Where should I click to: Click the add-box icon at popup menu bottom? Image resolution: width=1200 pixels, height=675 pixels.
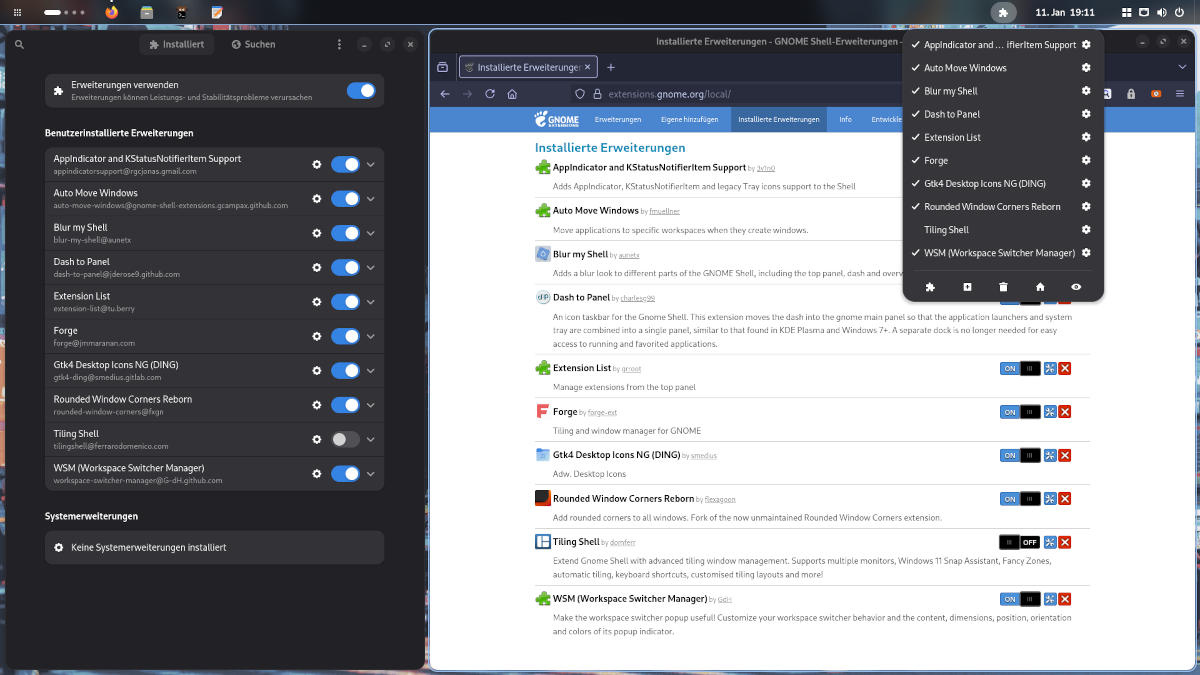(x=967, y=287)
